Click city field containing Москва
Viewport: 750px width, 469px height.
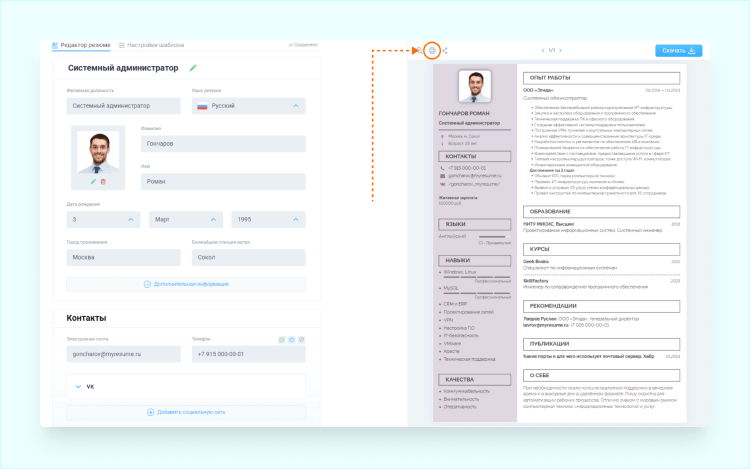coord(123,257)
